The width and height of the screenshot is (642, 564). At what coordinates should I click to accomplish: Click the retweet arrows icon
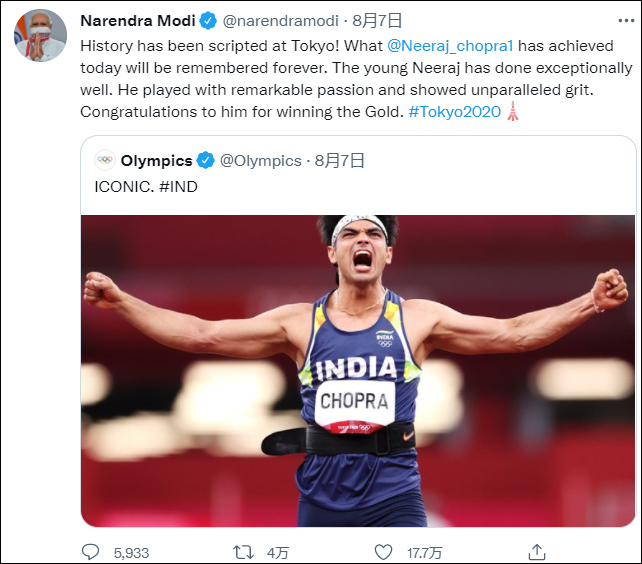[242, 552]
